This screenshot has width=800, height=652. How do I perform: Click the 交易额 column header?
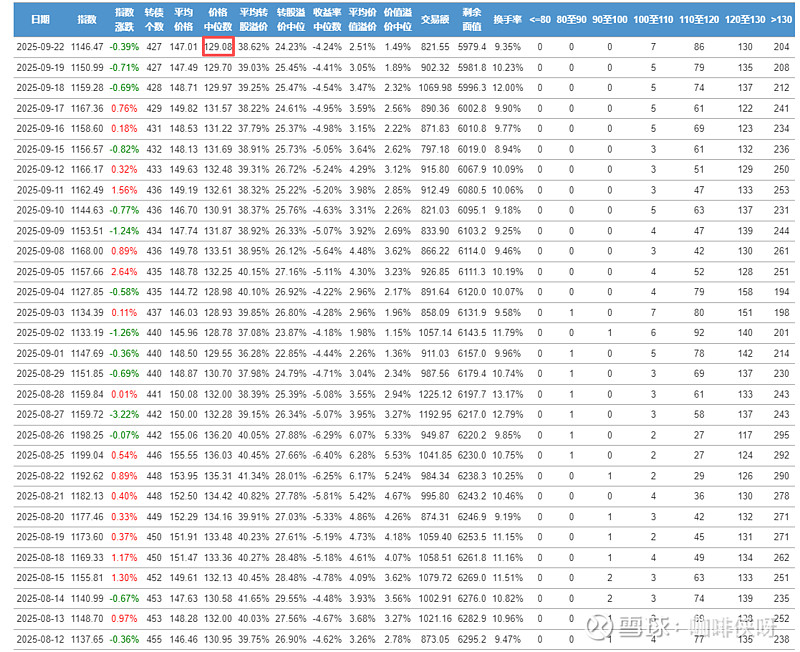[x=435, y=19]
